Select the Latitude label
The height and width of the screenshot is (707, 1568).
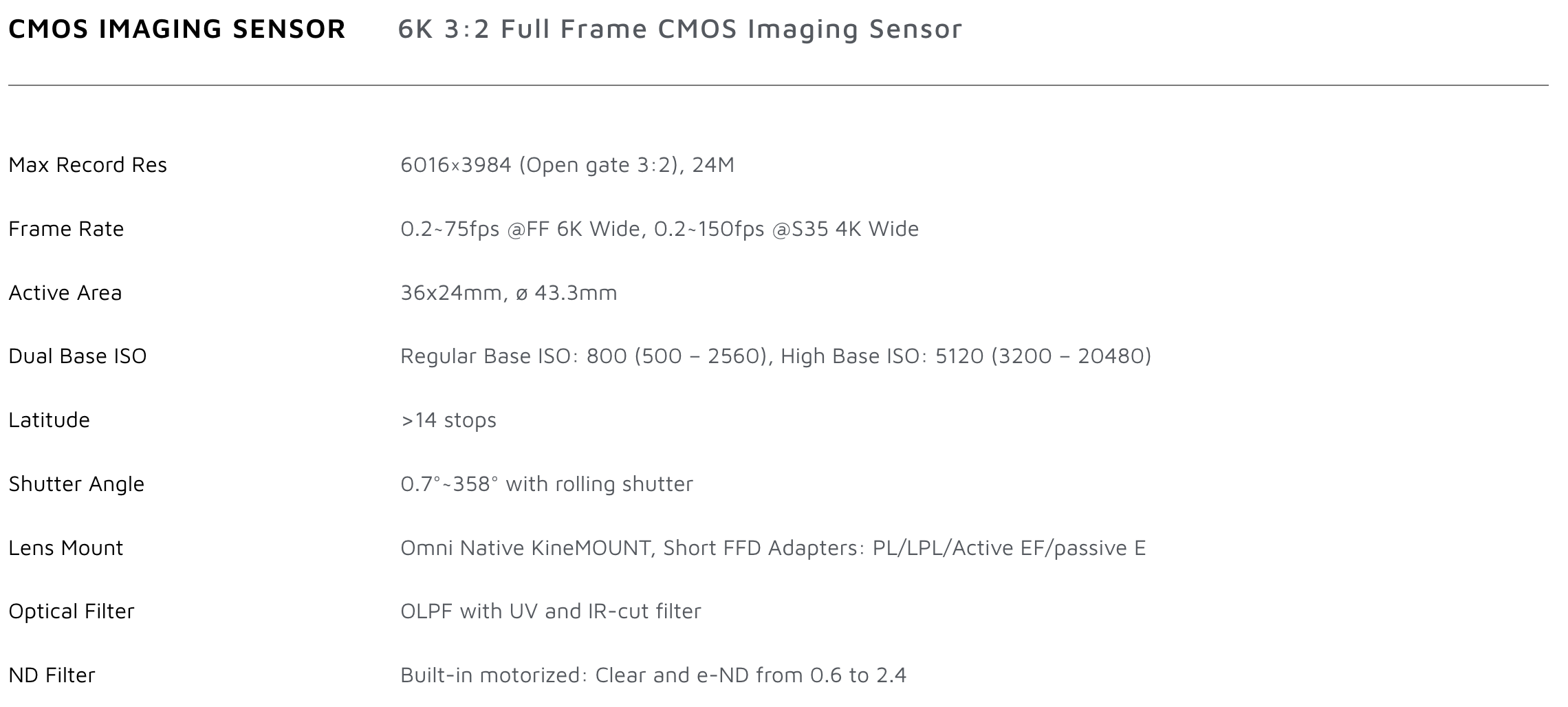point(49,420)
